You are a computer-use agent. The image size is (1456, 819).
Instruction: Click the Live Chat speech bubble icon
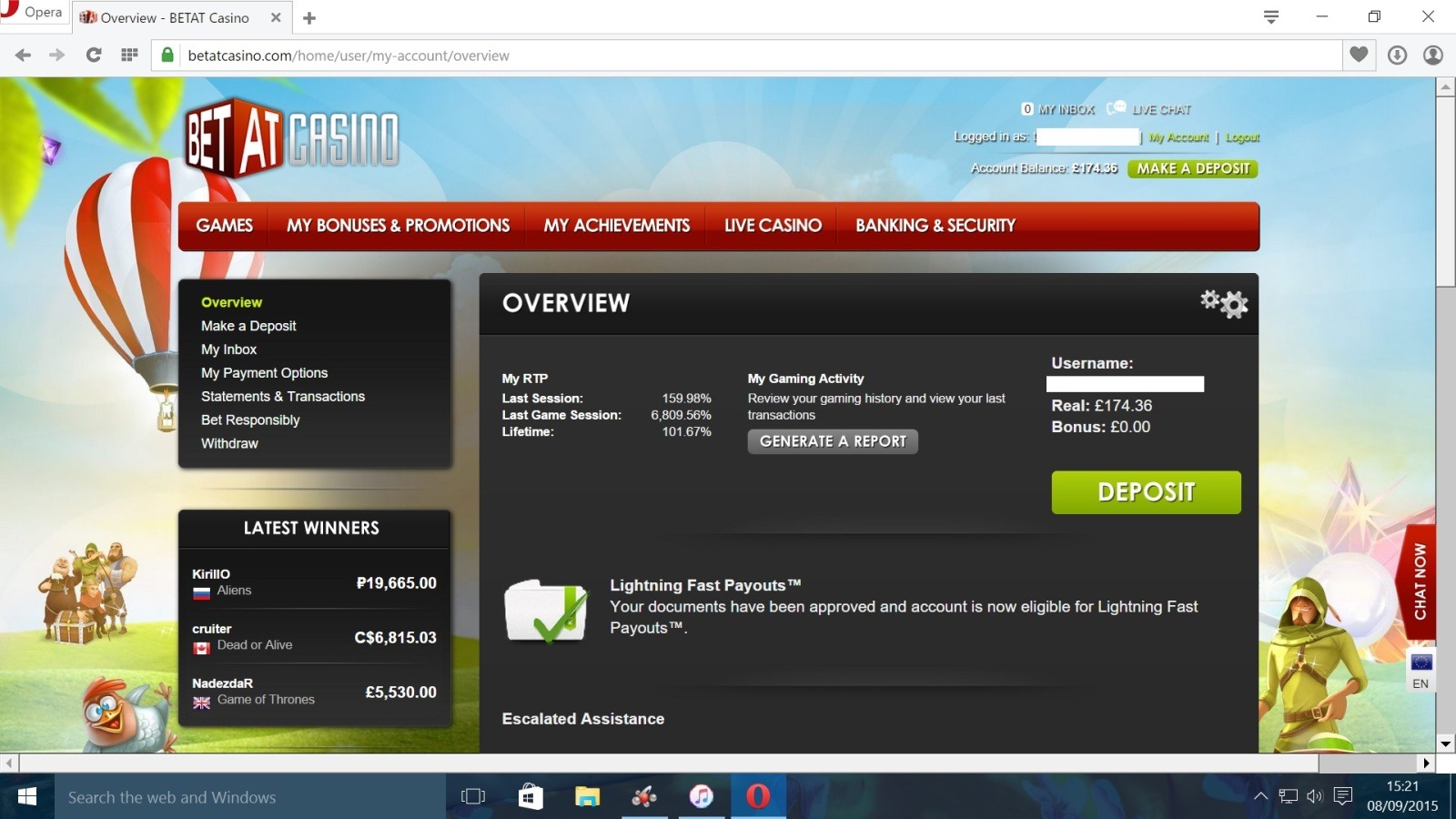(x=1117, y=108)
